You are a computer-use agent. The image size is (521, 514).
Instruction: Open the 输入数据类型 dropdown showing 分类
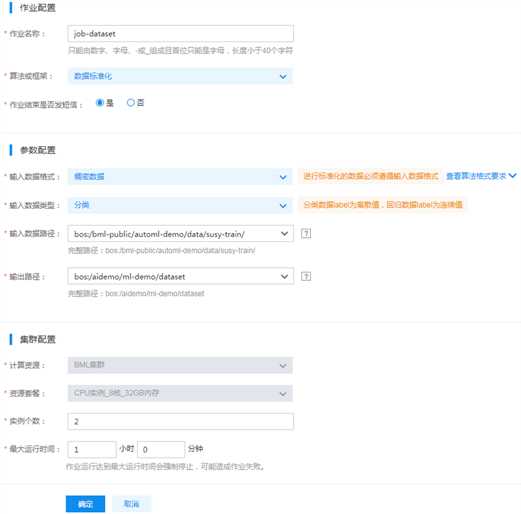[x=180, y=205]
